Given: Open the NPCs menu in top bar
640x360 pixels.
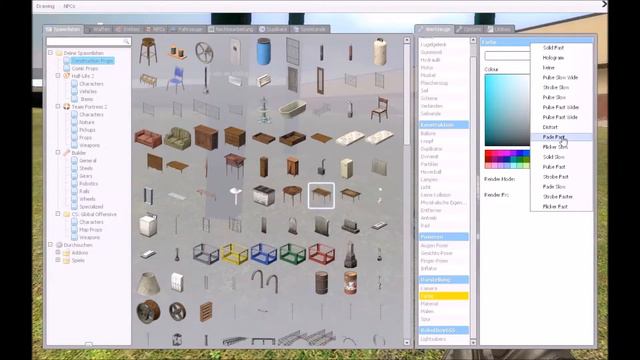Looking at the screenshot, I should tap(69, 6).
